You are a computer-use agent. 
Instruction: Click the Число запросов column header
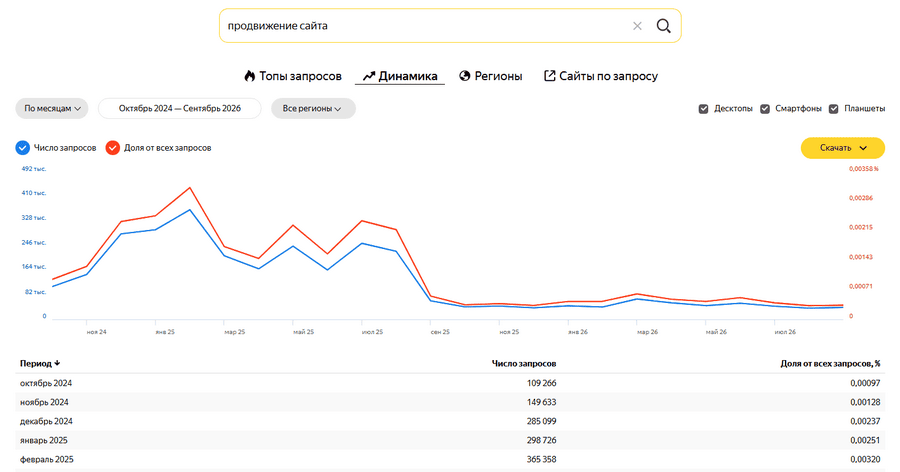click(523, 363)
